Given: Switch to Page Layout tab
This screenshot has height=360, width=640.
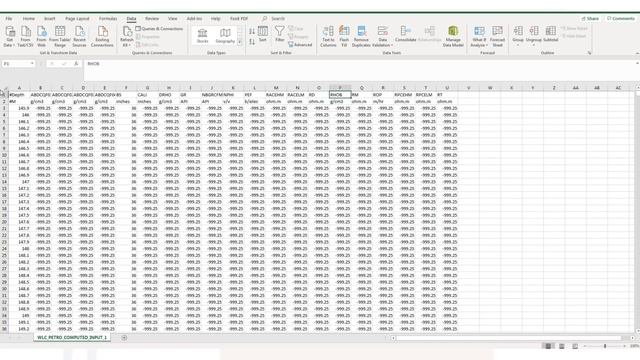Looking at the screenshot, I should [x=77, y=19].
